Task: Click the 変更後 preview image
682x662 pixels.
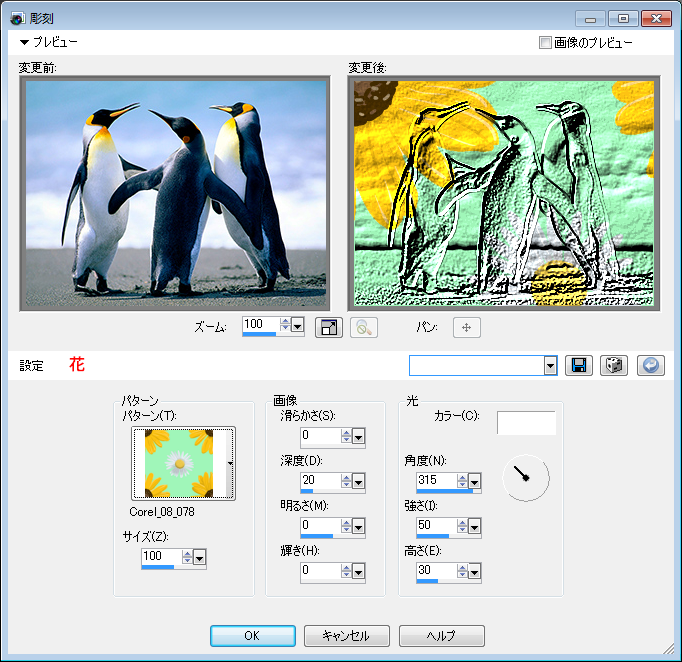Action: coord(501,194)
